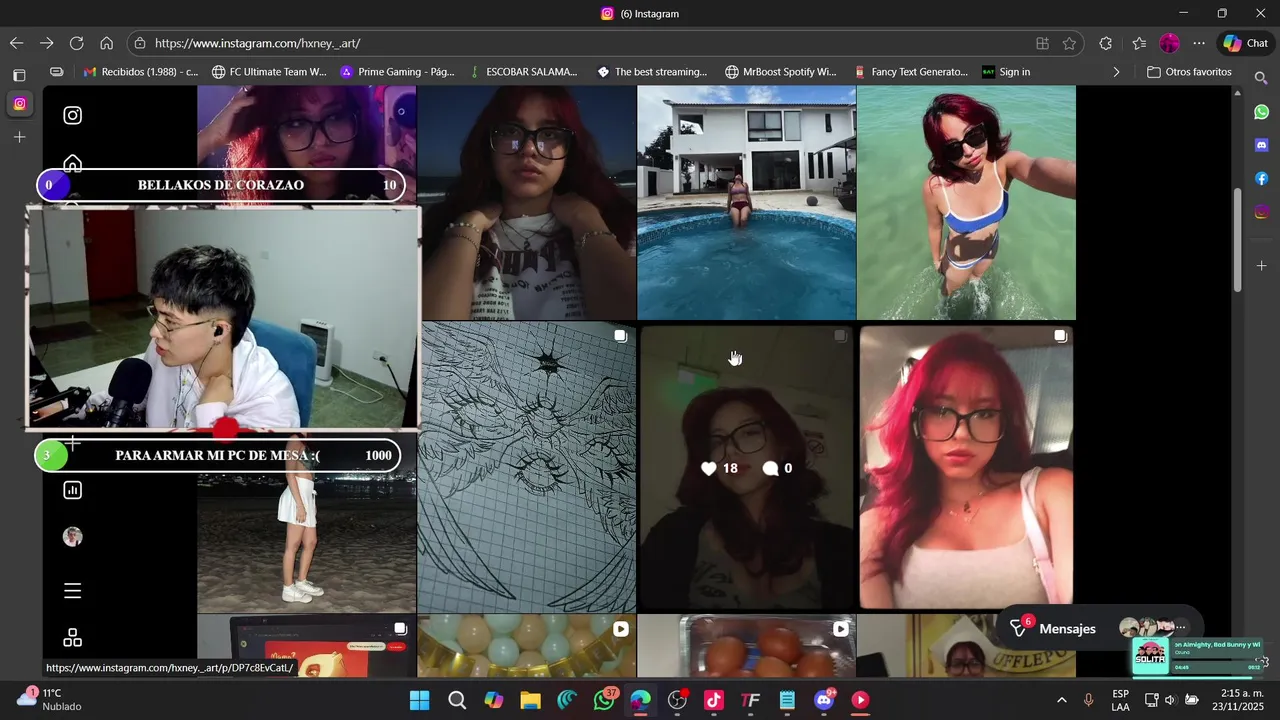
Task: Open Prime Gaming bookmark
Action: click(x=397, y=72)
